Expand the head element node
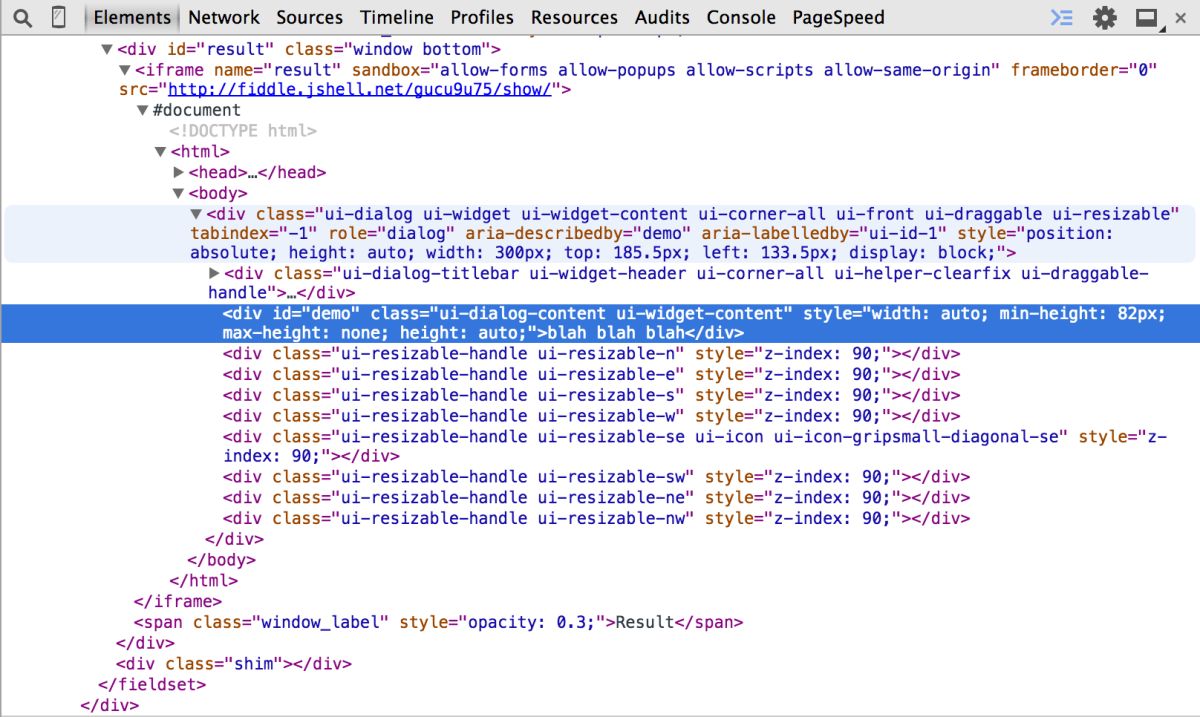This screenshot has width=1200, height=717. pyautogui.click(x=179, y=173)
